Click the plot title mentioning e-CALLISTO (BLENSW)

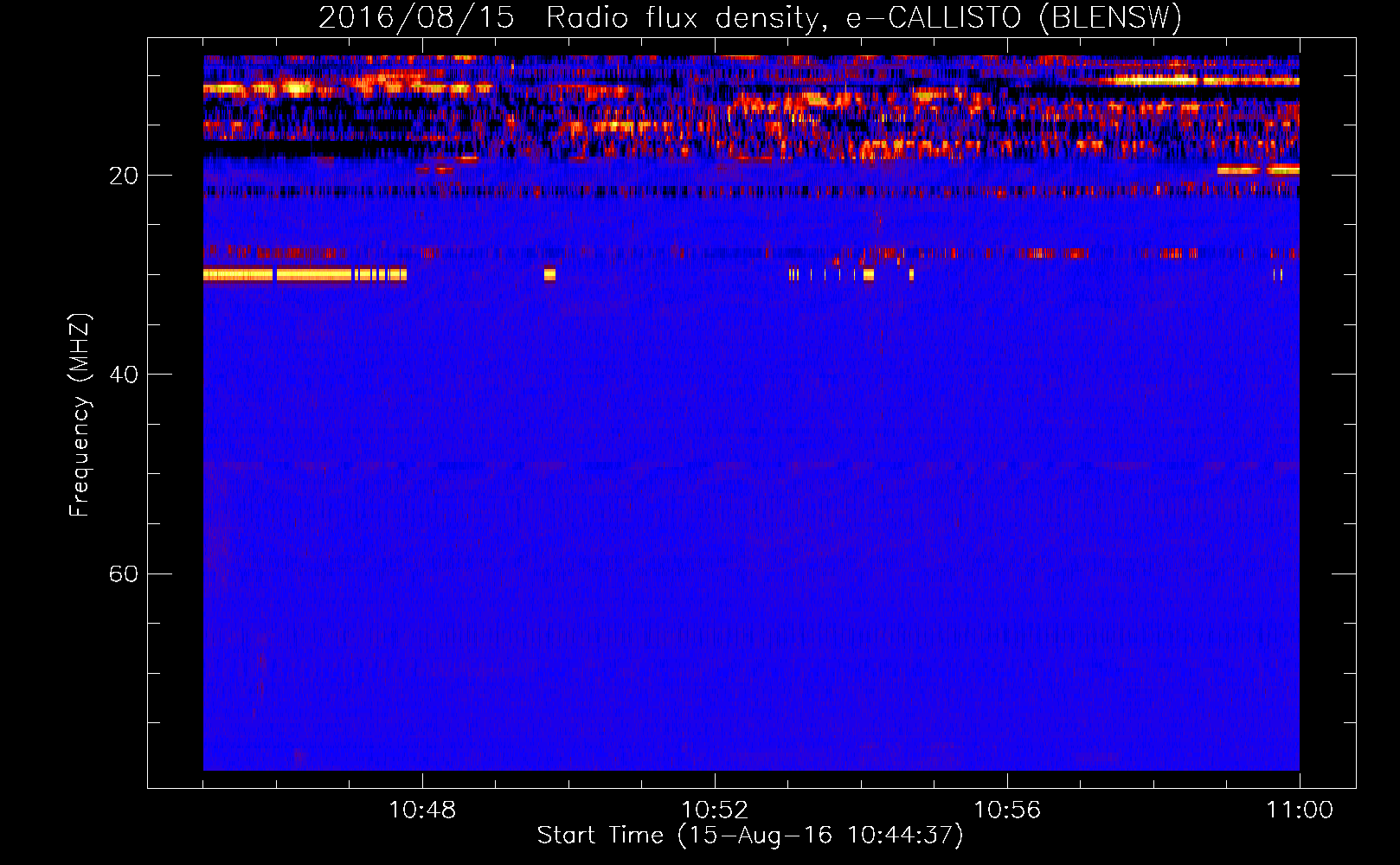tap(750, 17)
